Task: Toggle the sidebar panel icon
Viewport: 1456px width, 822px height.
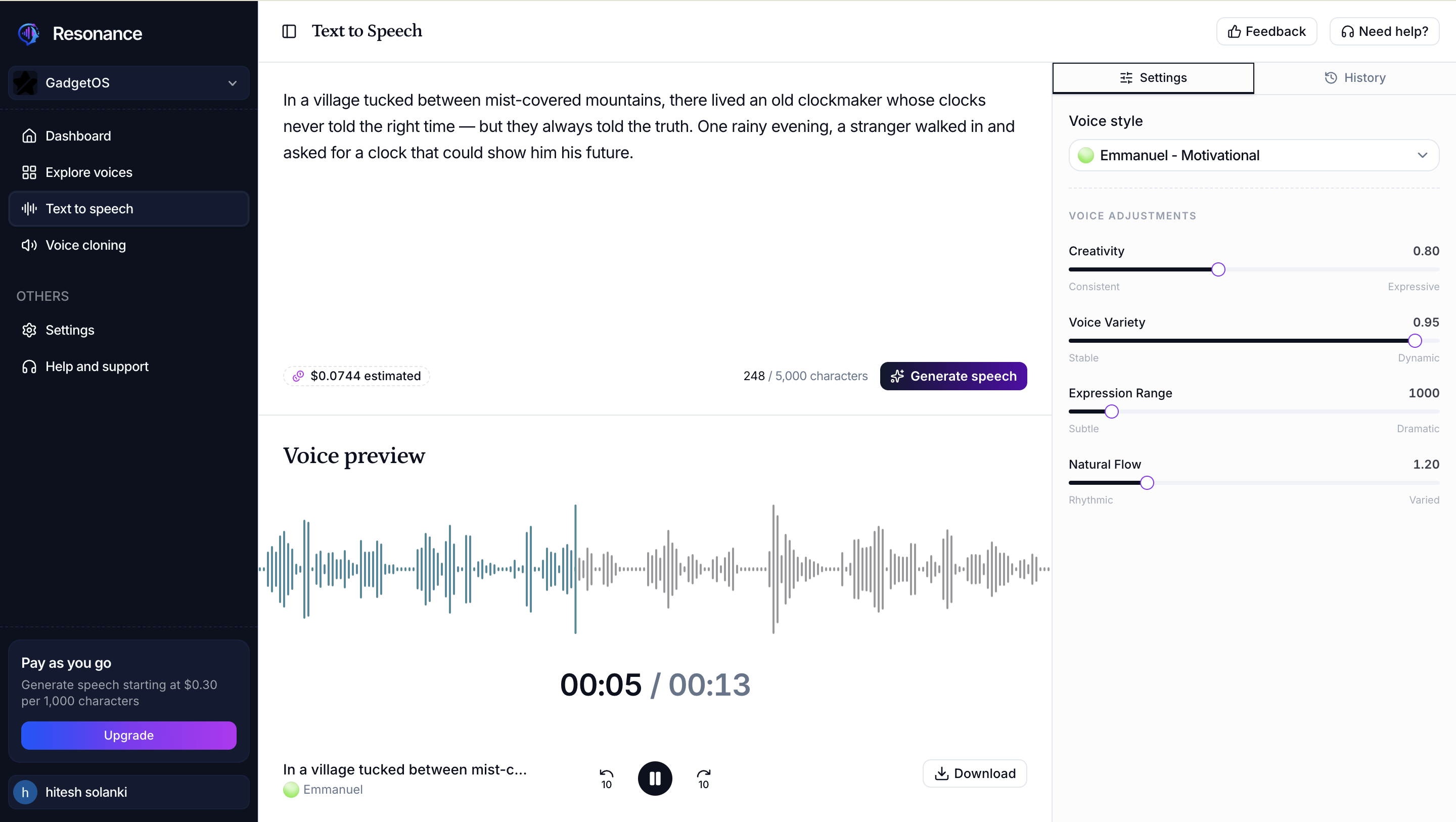Action: (289, 31)
